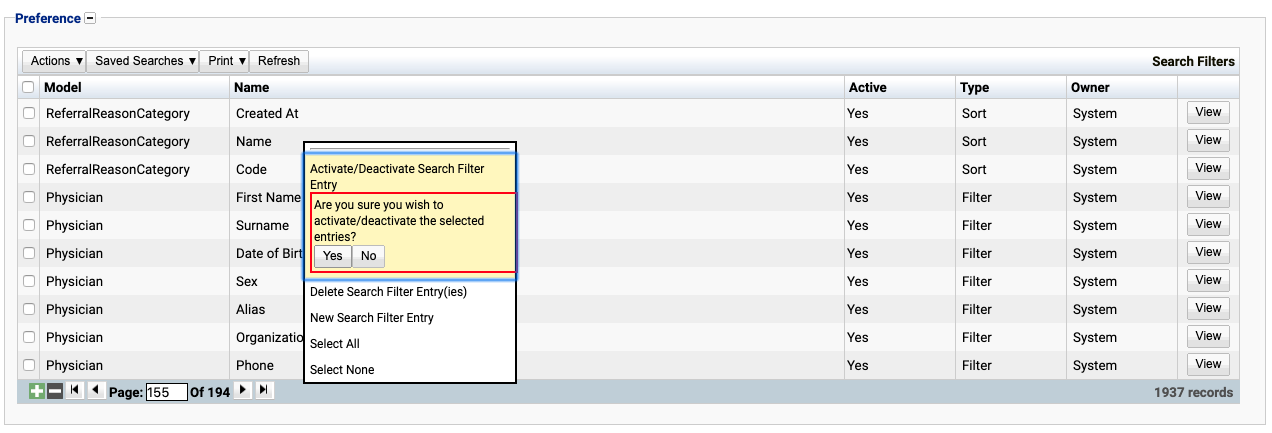Check the Physician First Name row checkbox

29,198
